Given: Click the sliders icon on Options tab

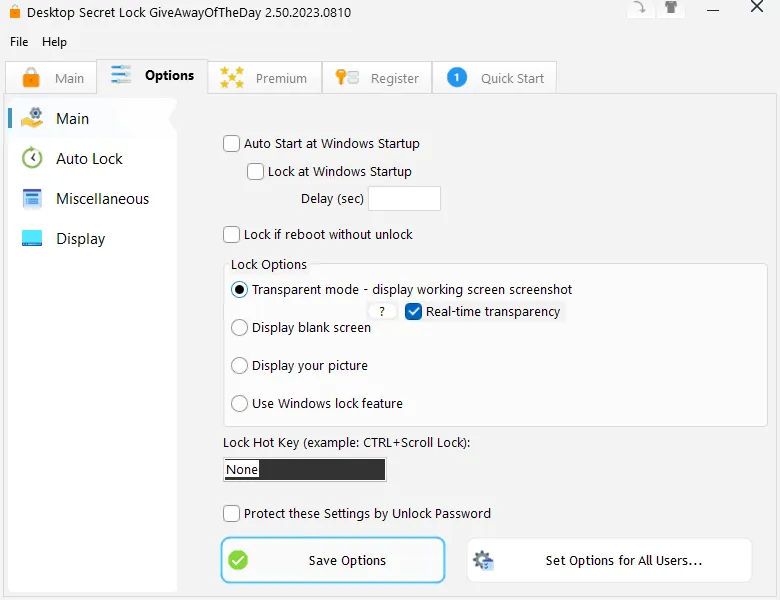Looking at the screenshot, I should tap(121, 75).
